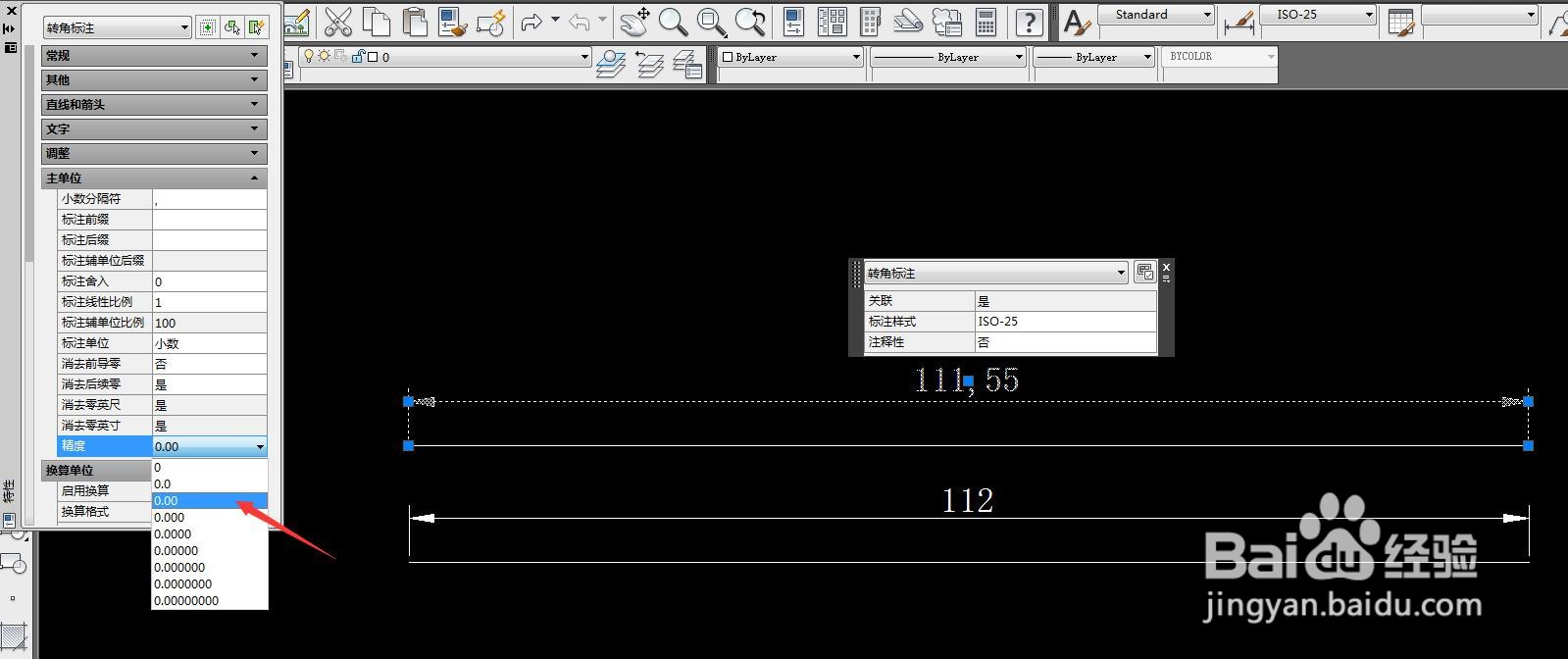Click Layer Previous icon

click(650, 64)
